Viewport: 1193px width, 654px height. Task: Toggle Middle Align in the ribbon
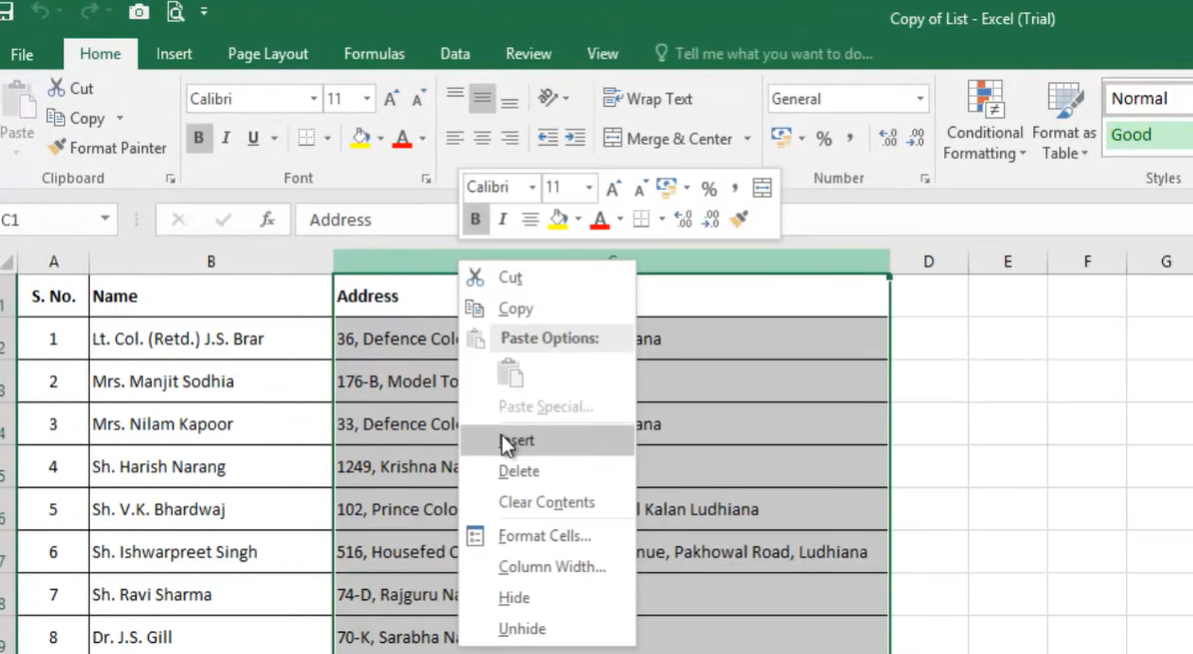[482, 98]
